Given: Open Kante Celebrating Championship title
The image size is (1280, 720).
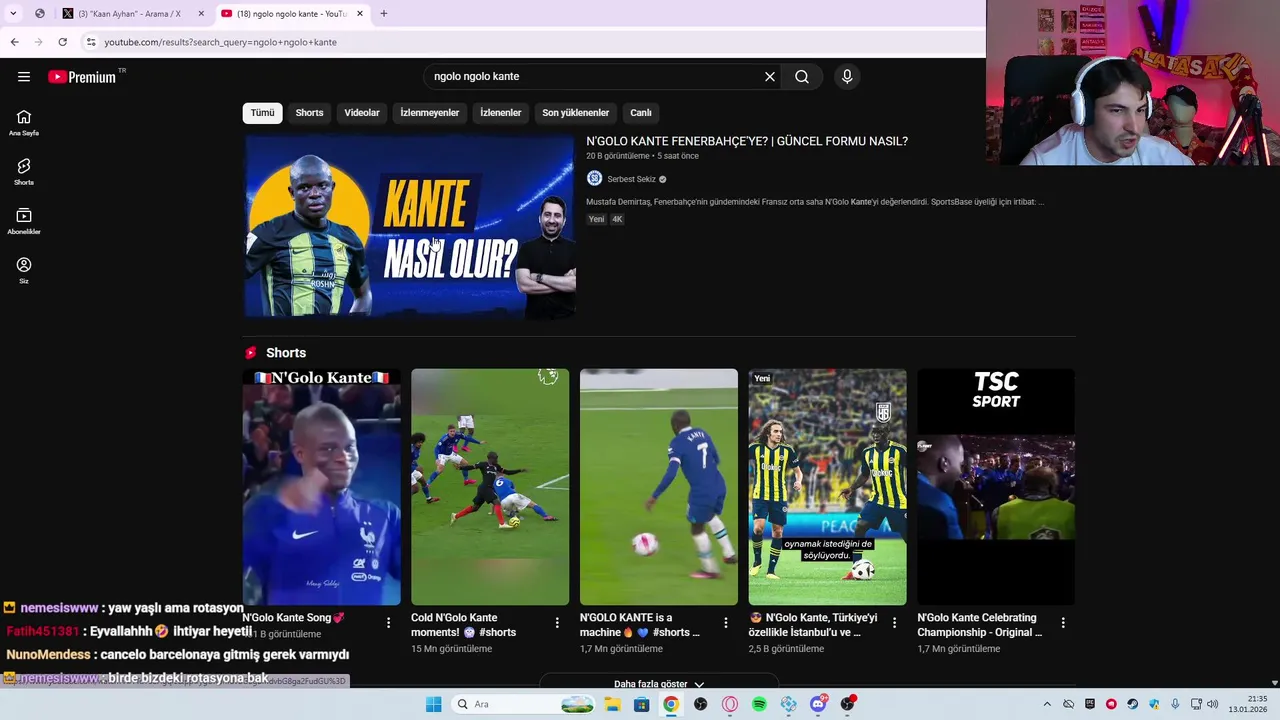Looking at the screenshot, I should (979, 625).
